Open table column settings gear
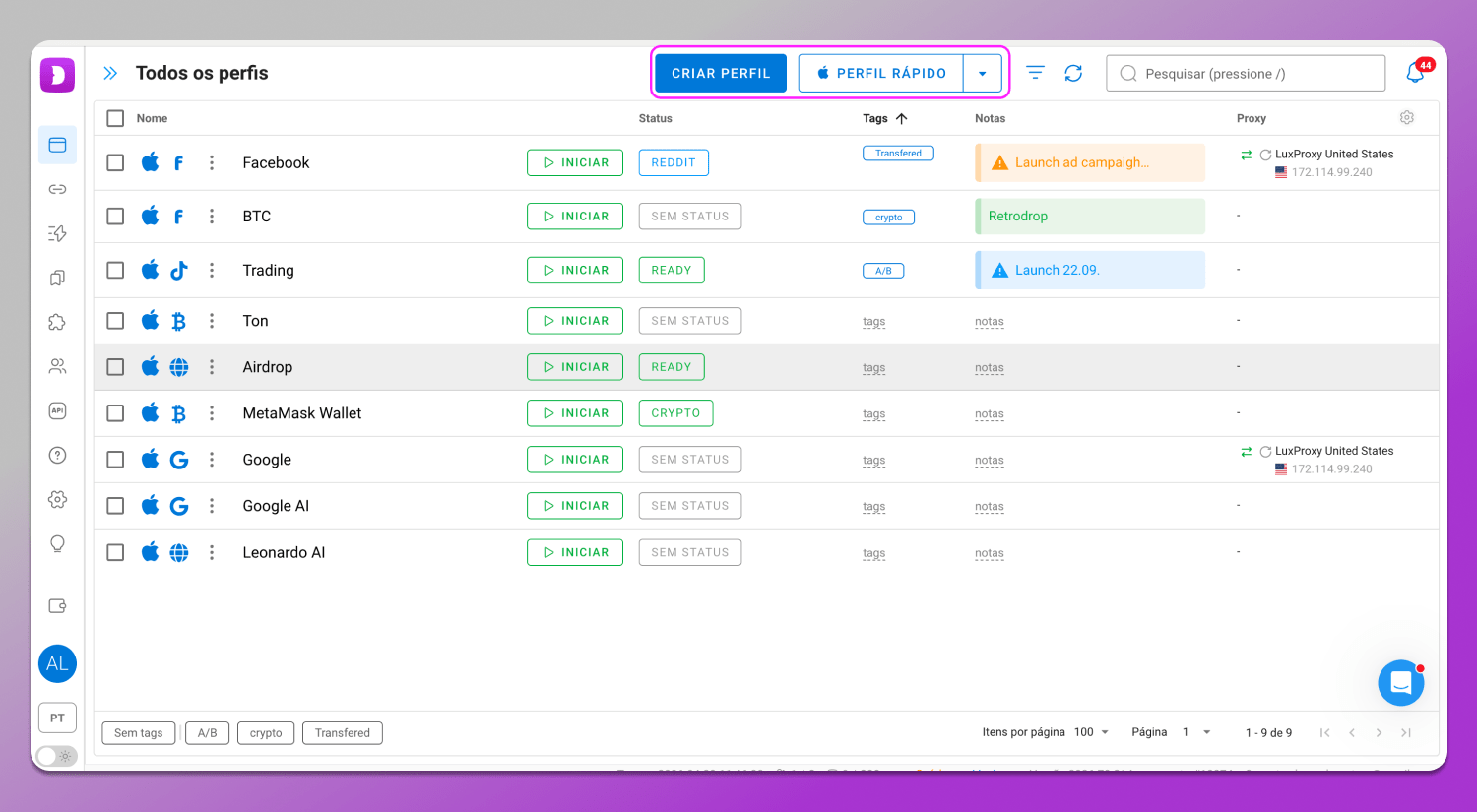Screen dimensions: 1477x812 point(1407,118)
